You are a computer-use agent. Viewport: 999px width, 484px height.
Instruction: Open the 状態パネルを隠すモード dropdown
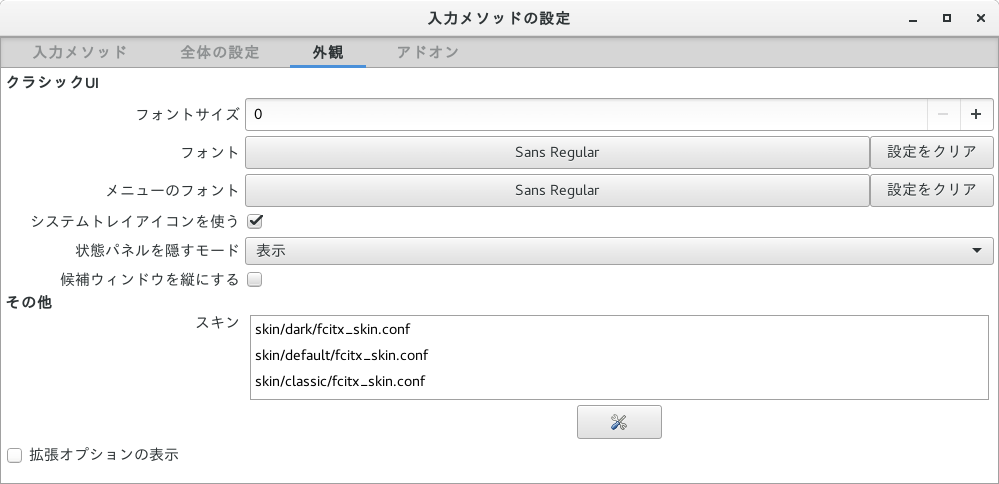pyautogui.click(x=619, y=251)
